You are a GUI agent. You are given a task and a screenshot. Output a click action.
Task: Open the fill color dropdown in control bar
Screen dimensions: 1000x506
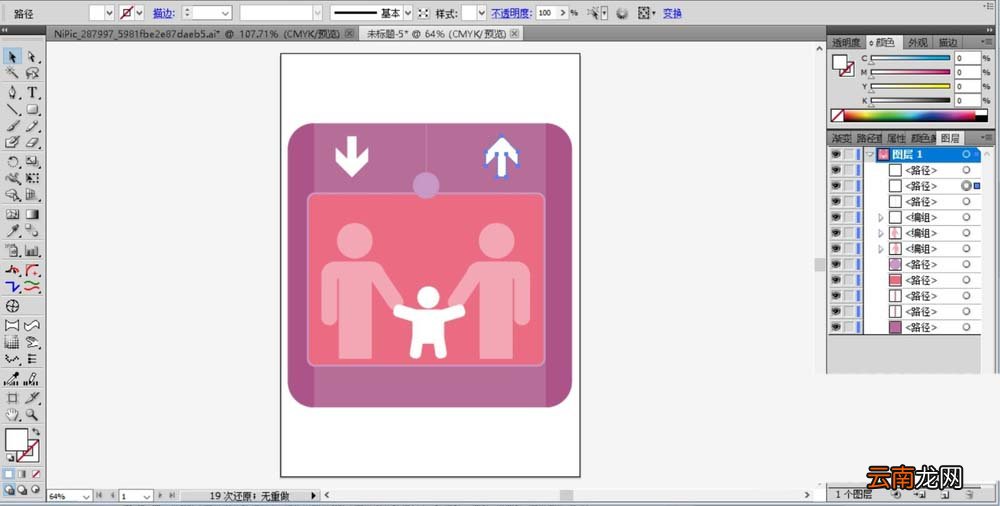[x=109, y=13]
